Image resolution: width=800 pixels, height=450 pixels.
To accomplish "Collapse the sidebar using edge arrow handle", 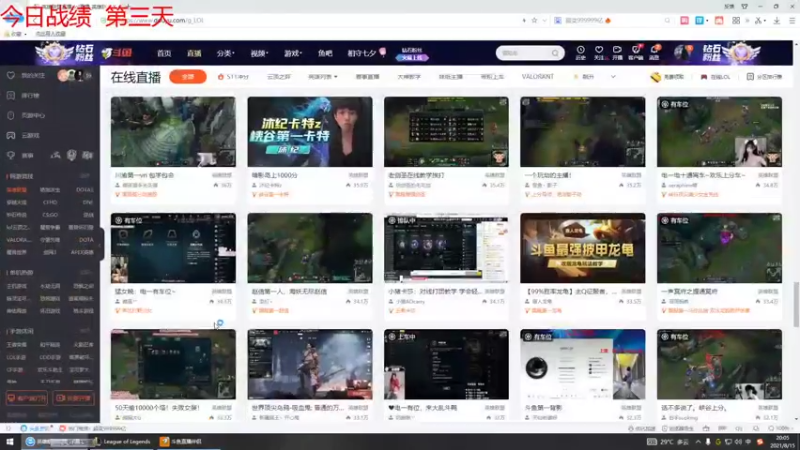I will click(102, 245).
